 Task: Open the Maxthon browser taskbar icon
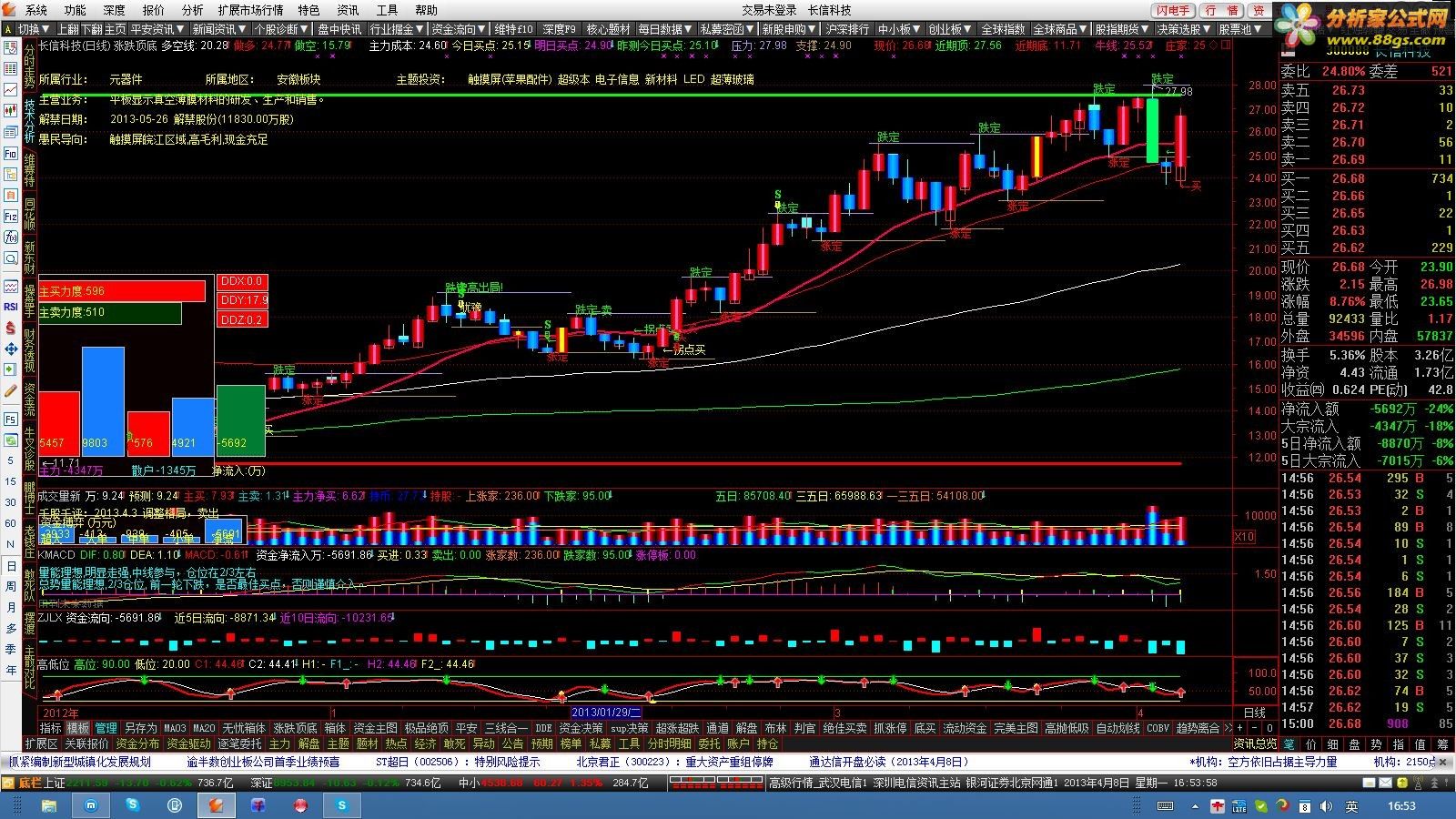click(x=91, y=805)
